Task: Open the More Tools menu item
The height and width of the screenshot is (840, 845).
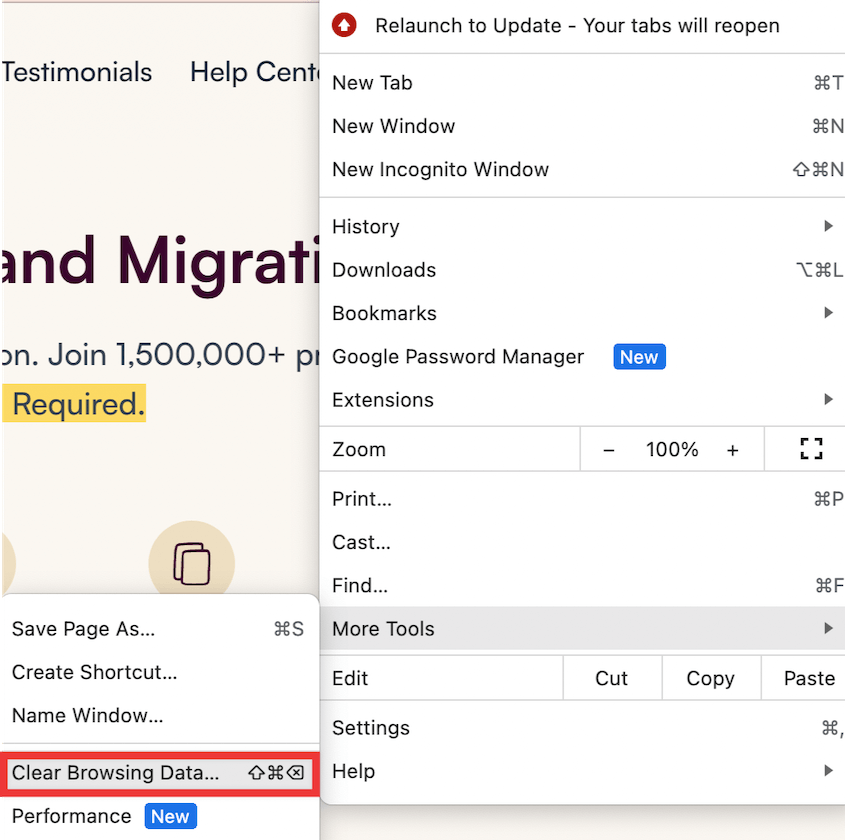Action: tap(582, 629)
